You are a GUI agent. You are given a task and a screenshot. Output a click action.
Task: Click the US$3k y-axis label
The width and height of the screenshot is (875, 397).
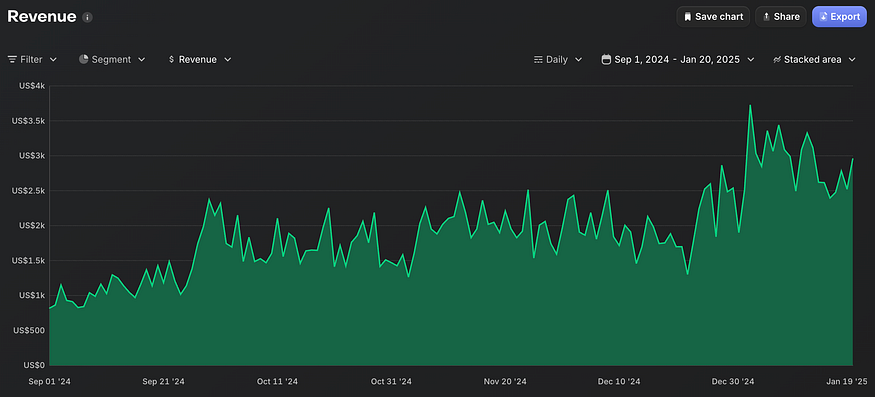coord(31,156)
